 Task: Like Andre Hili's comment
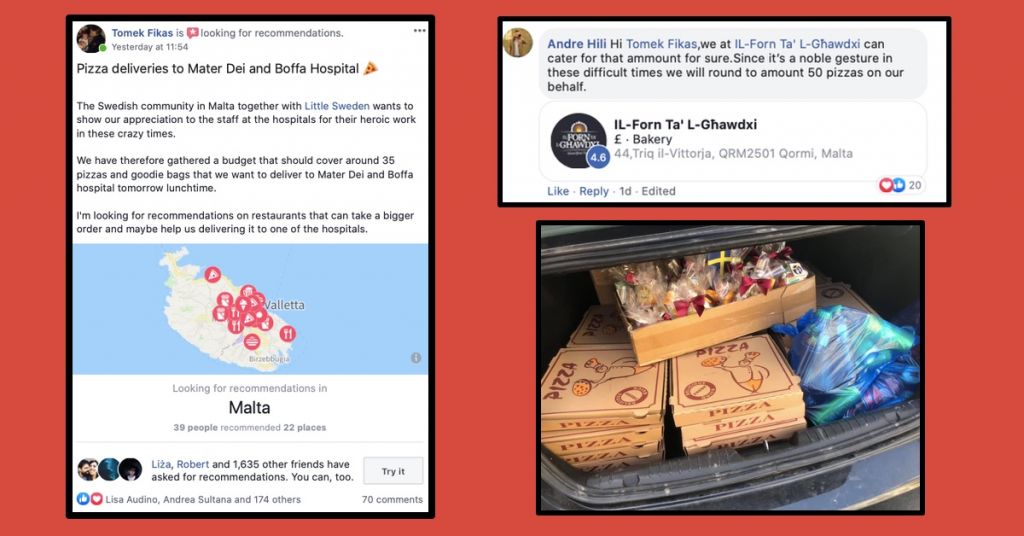coord(558,191)
